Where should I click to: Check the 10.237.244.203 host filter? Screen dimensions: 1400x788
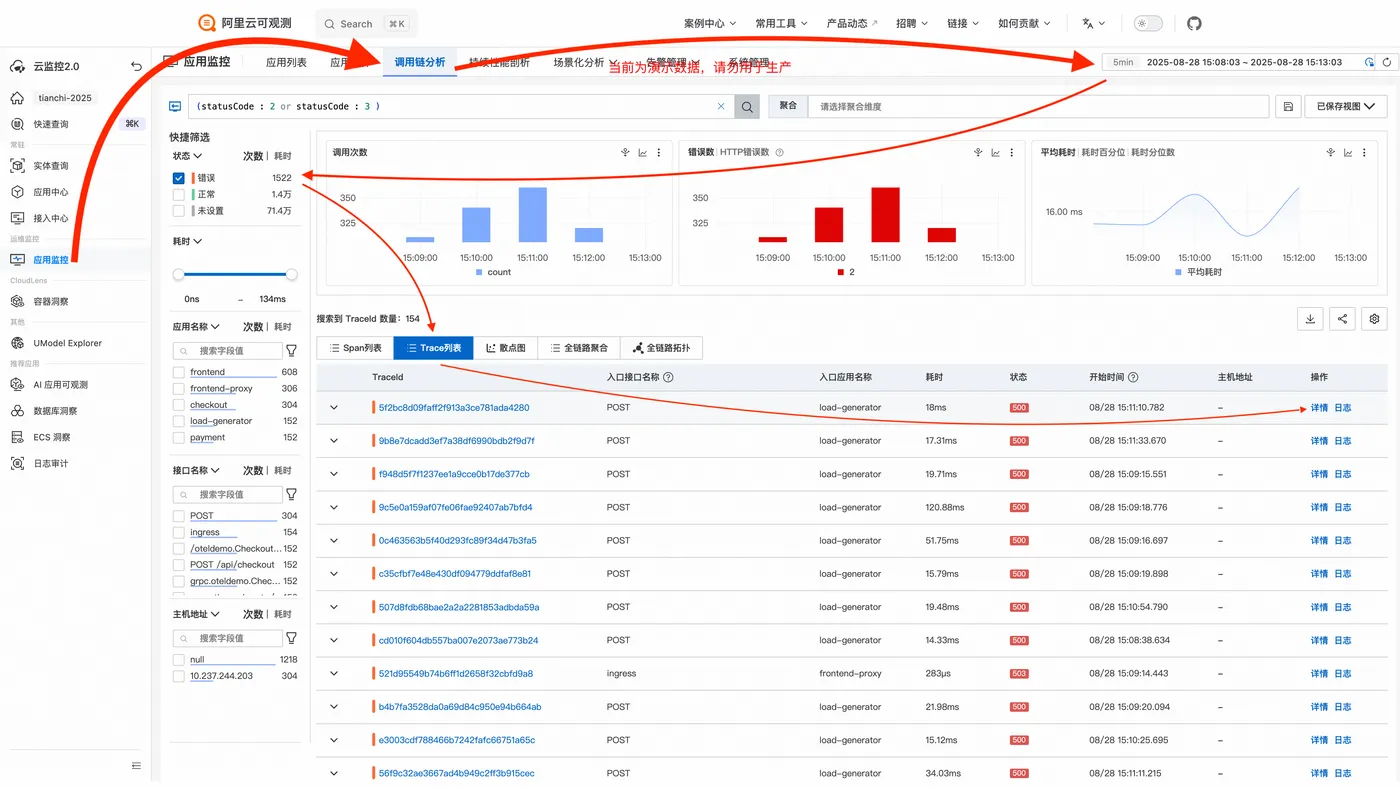tap(179, 676)
